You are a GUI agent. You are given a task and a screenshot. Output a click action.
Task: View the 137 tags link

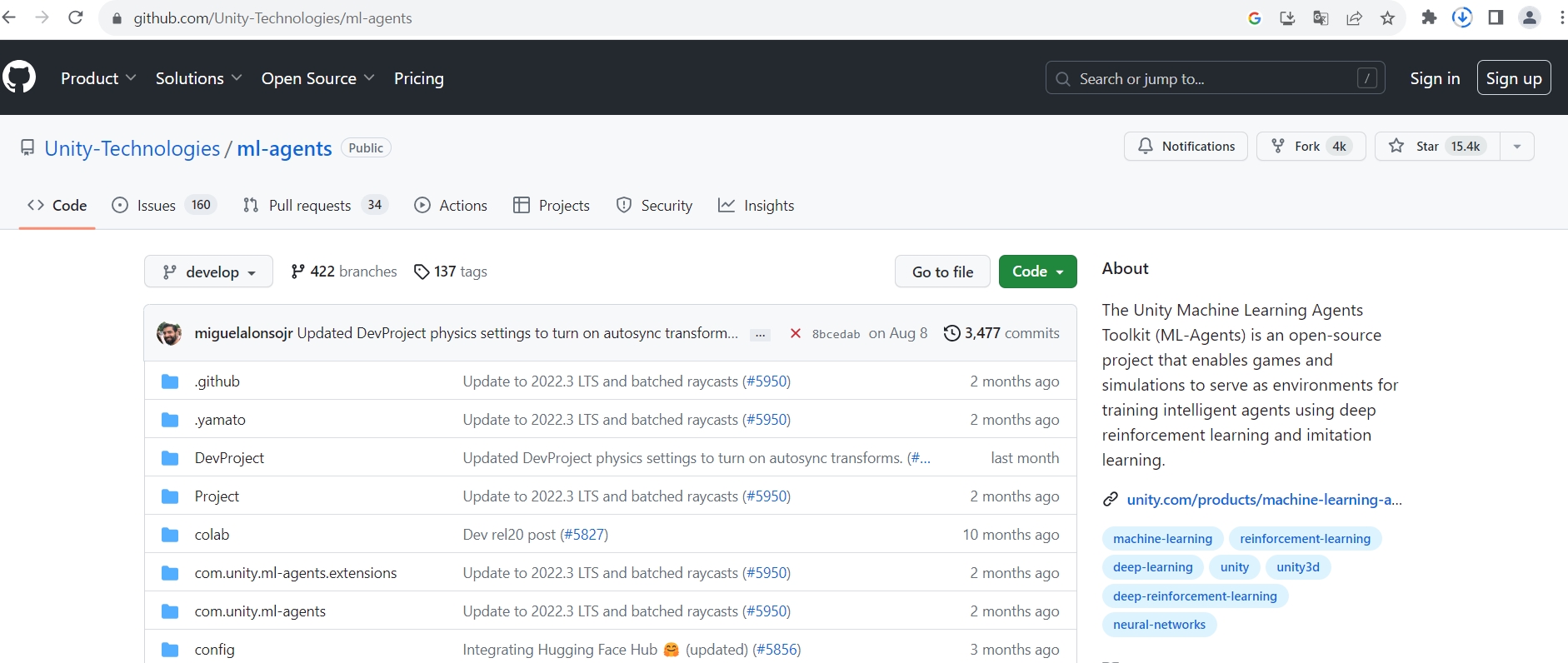[x=450, y=272]
